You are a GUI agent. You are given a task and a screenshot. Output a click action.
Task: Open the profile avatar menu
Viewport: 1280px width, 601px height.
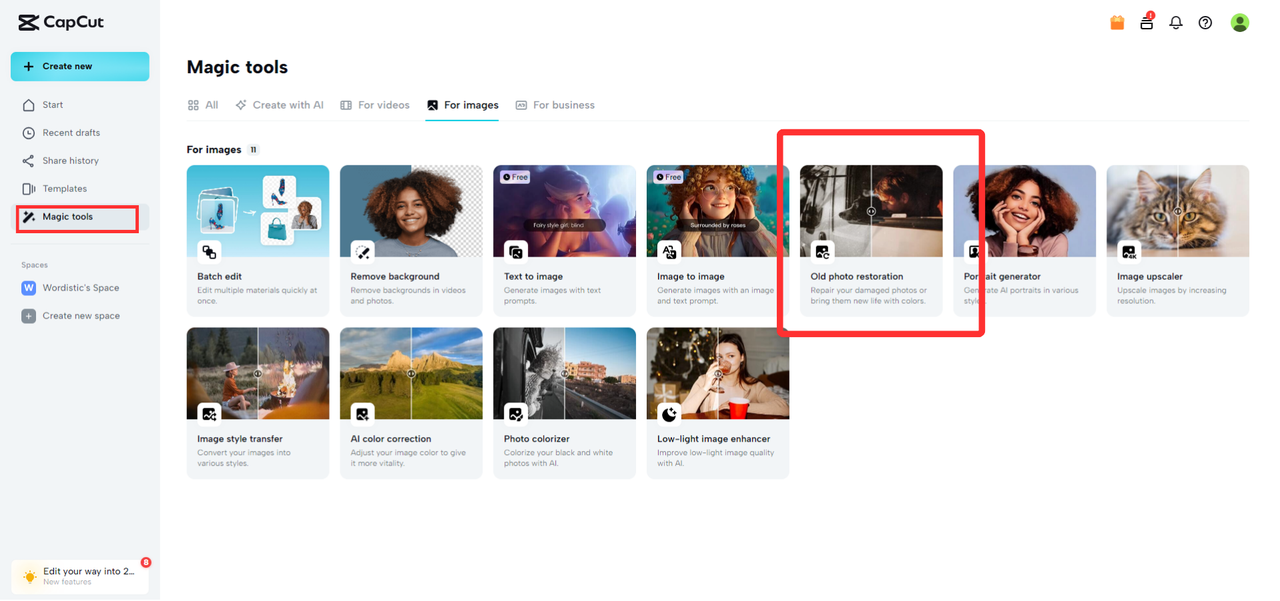1240,22
